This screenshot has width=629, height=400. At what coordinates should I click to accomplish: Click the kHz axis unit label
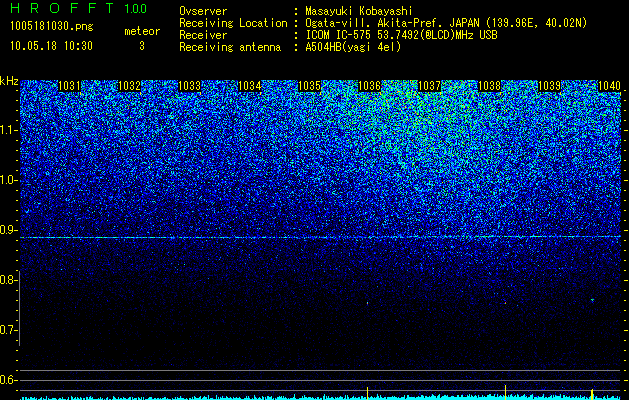click(9, 81)
